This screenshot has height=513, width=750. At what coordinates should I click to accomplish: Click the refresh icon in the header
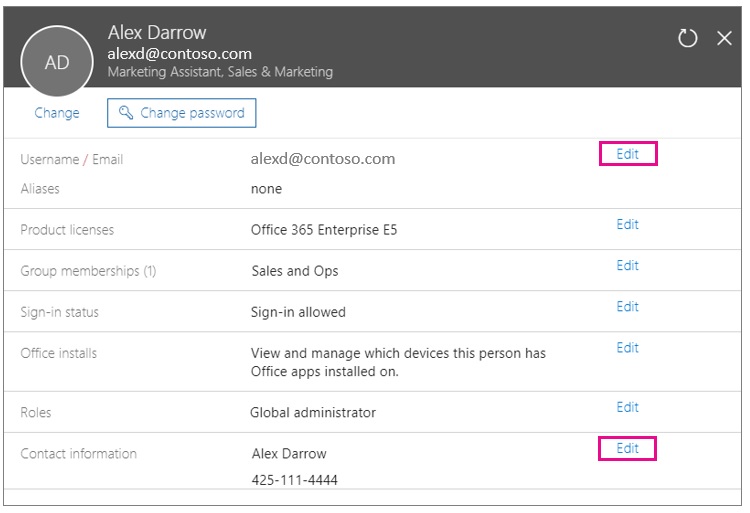687,38
